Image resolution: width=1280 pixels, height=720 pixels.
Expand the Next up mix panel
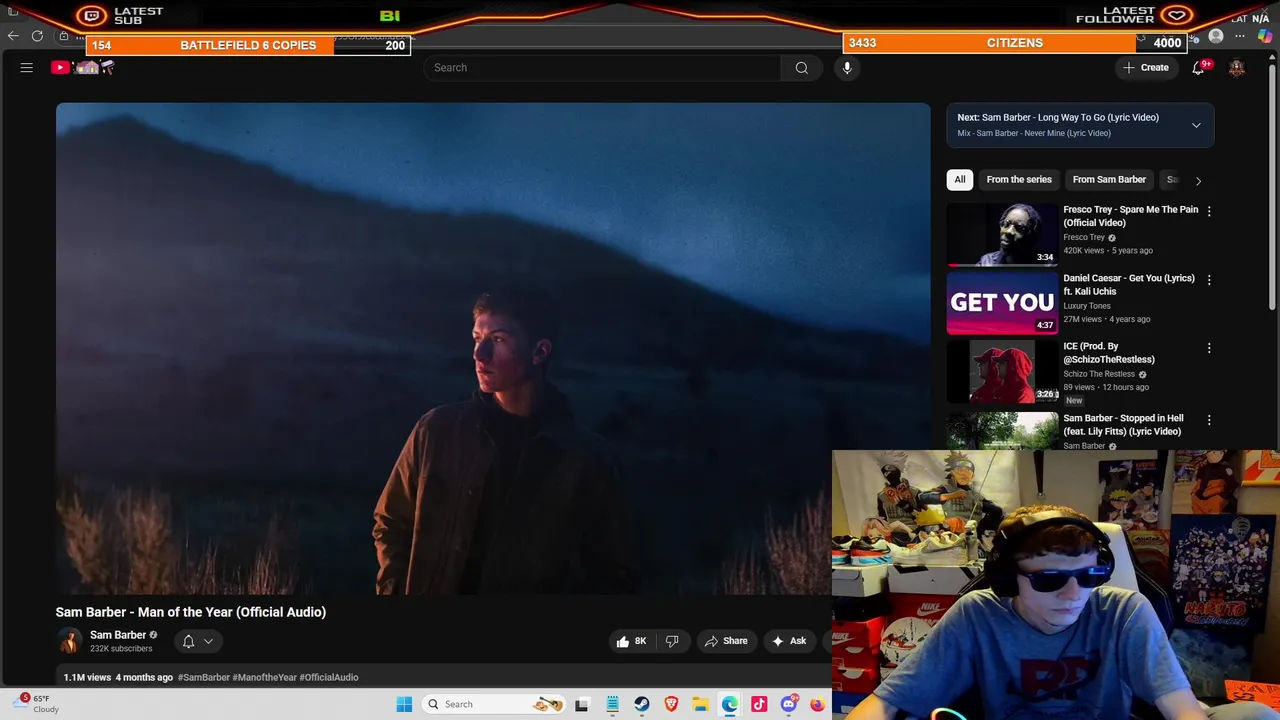tap(1196, 125)
